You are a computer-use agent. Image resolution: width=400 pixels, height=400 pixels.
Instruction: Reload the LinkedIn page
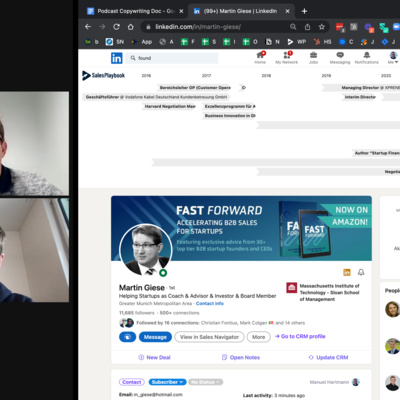tap(116, 27)
